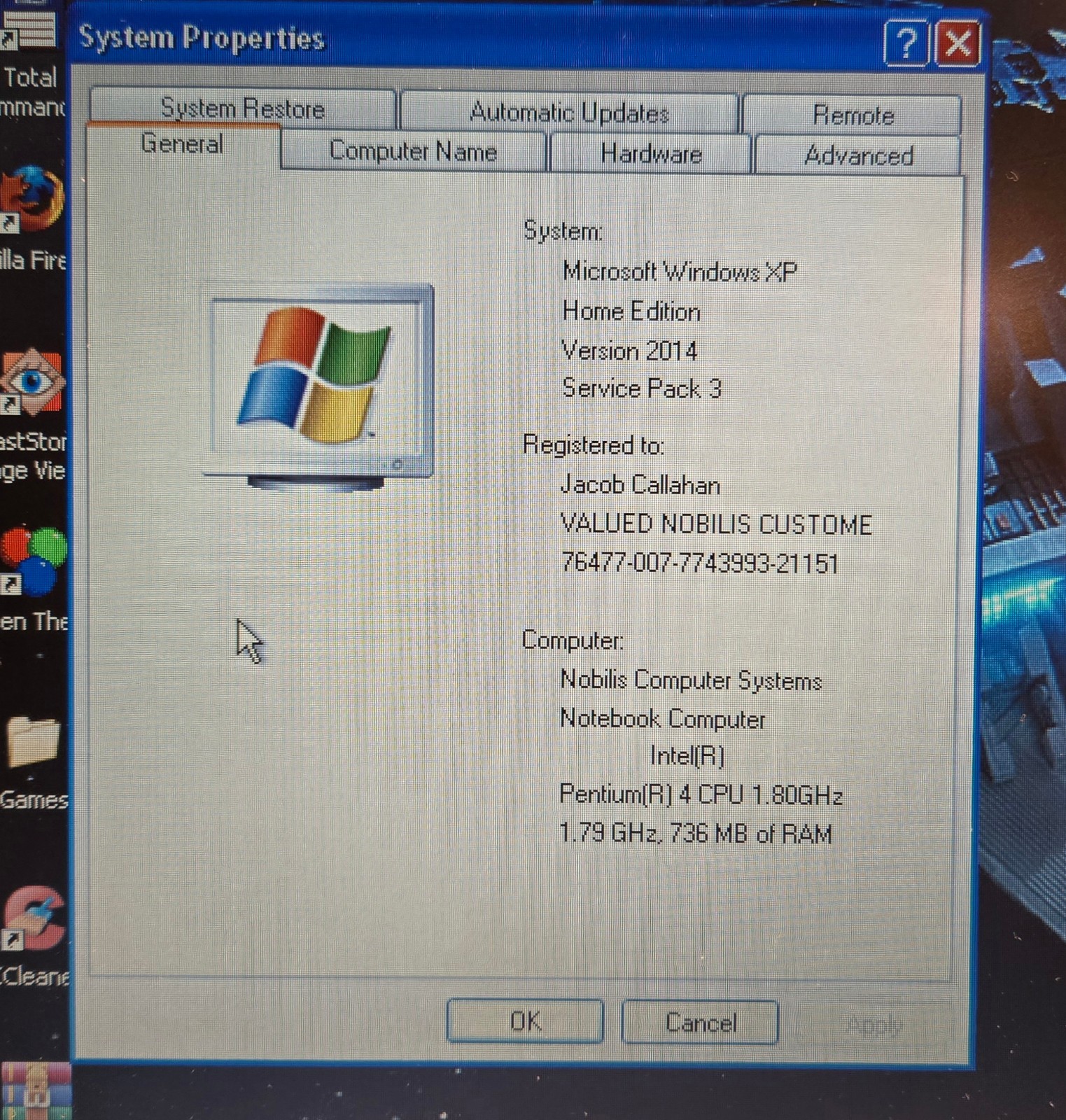Click the 'Intel(R)' text
Viewport: 1066px width, 1120px height.
point(687,756)
